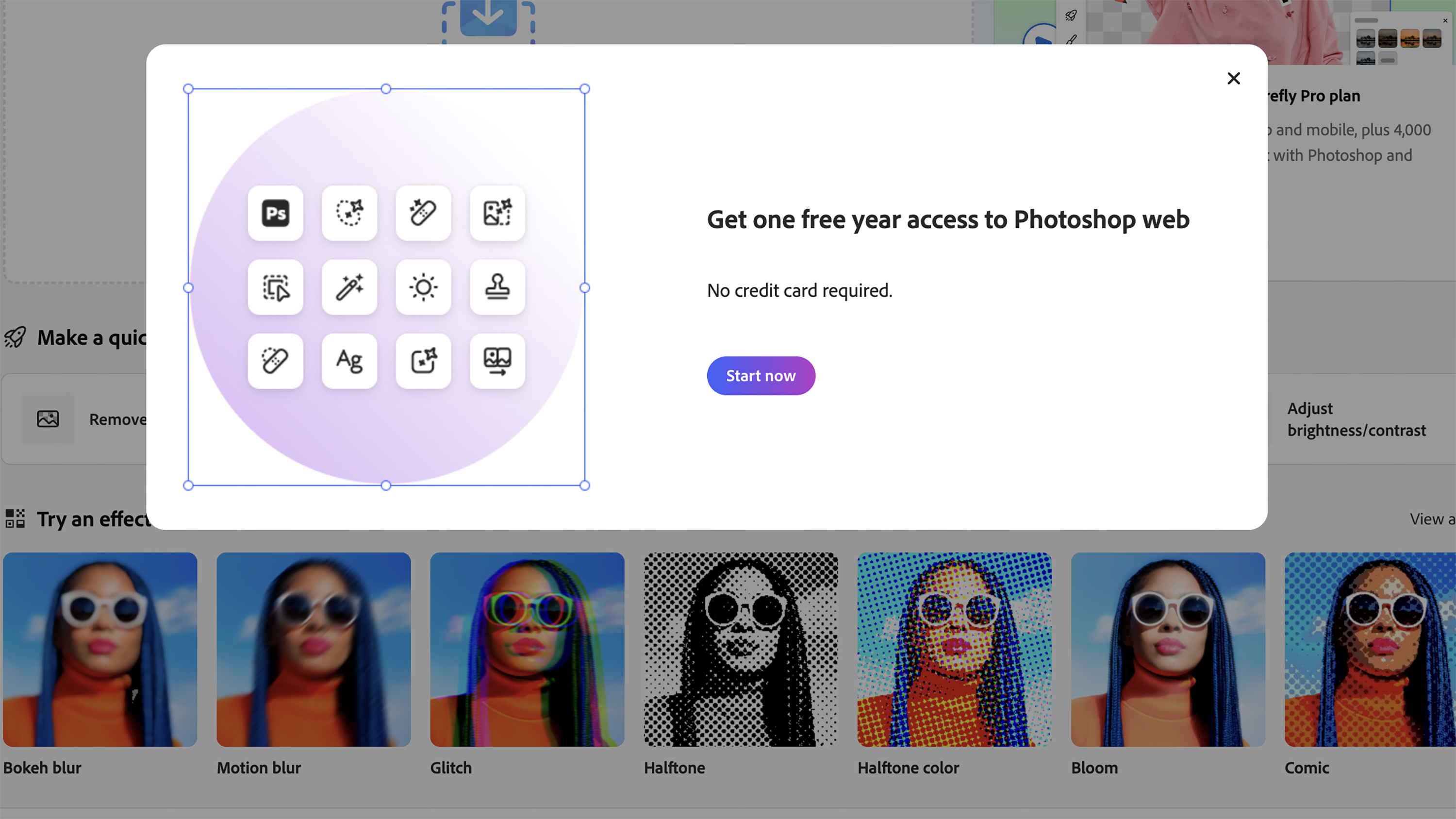Click the Adjust brightness/contrast quick action

tap(1357, 419)
